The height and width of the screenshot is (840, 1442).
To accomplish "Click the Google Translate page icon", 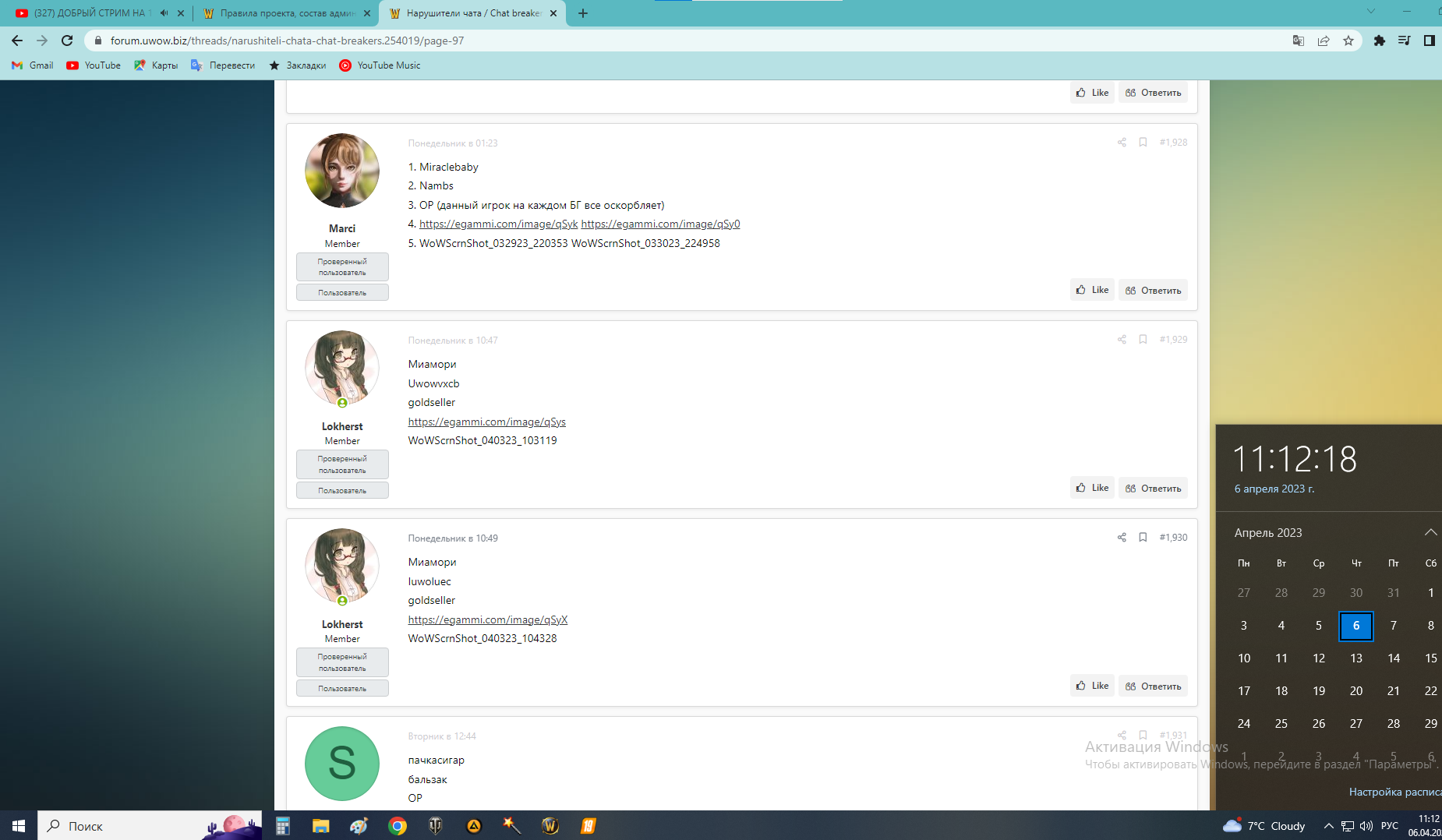I will [x=1299, y=41].
